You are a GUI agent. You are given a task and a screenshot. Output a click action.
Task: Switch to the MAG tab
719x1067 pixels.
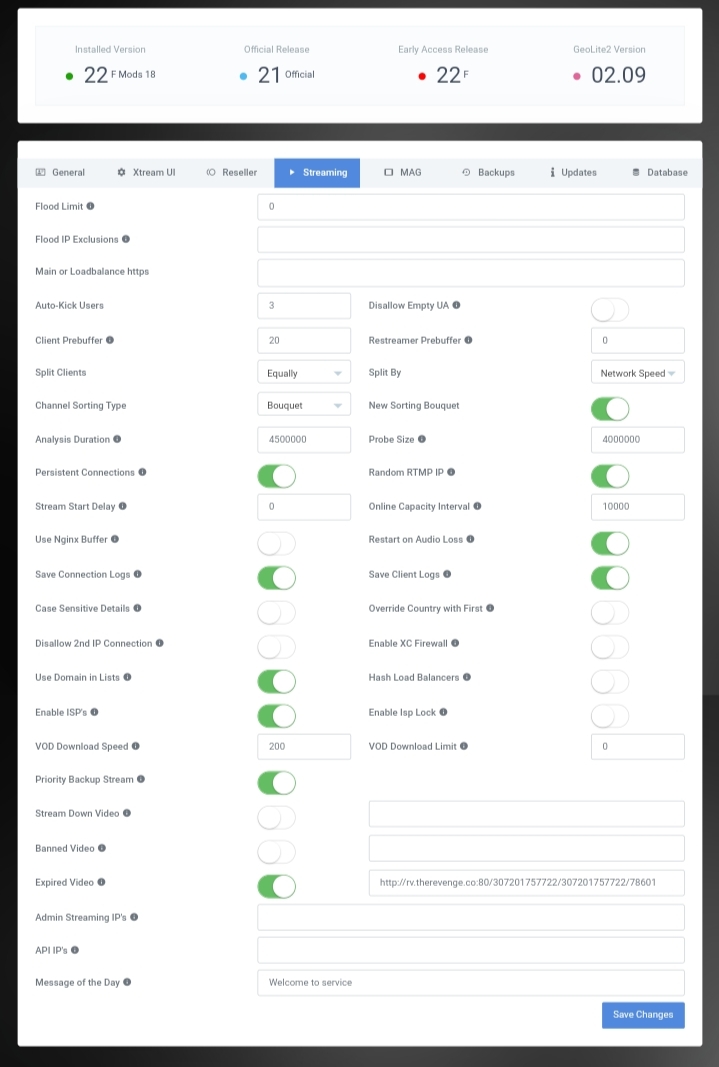pyautogui.click(x=403, y=172)
